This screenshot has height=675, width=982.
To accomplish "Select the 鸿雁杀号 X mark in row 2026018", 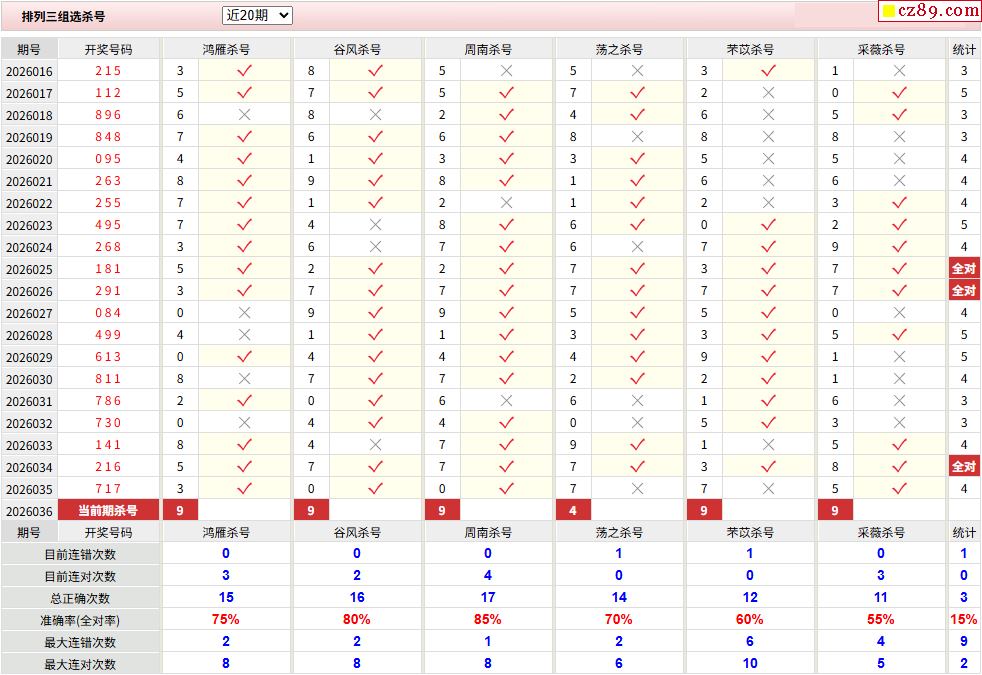I will pos(244,115).
